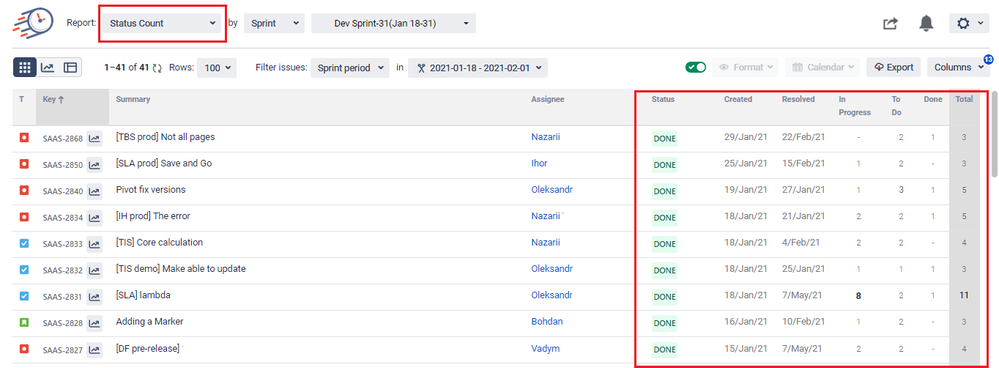Sort by Resolved column header
999x368 pixels.
[798, 99]
